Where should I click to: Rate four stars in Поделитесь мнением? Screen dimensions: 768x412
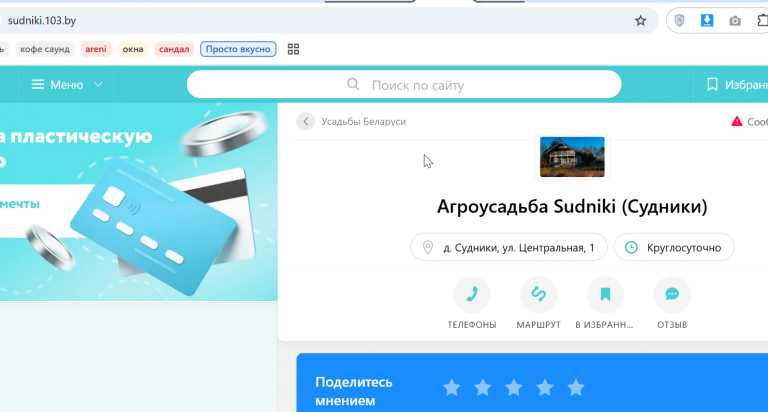tap(545, 388)
